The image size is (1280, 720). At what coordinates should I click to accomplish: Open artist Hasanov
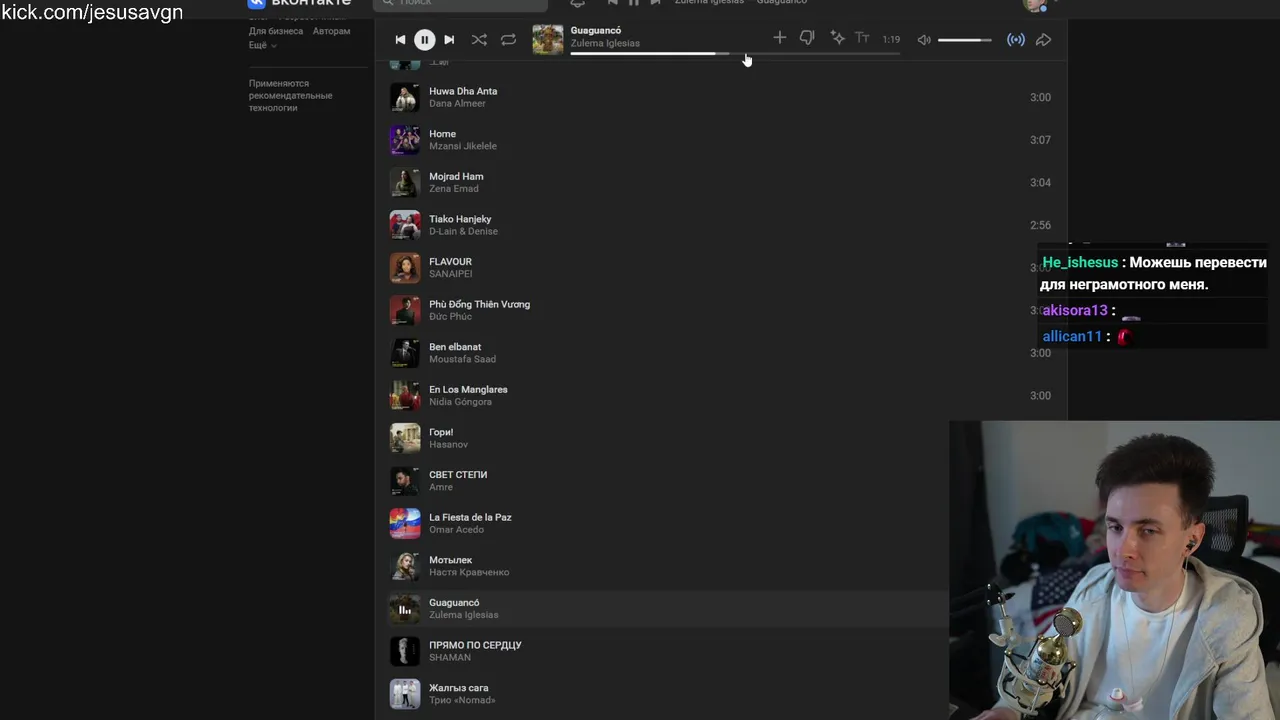click(448, 444)
